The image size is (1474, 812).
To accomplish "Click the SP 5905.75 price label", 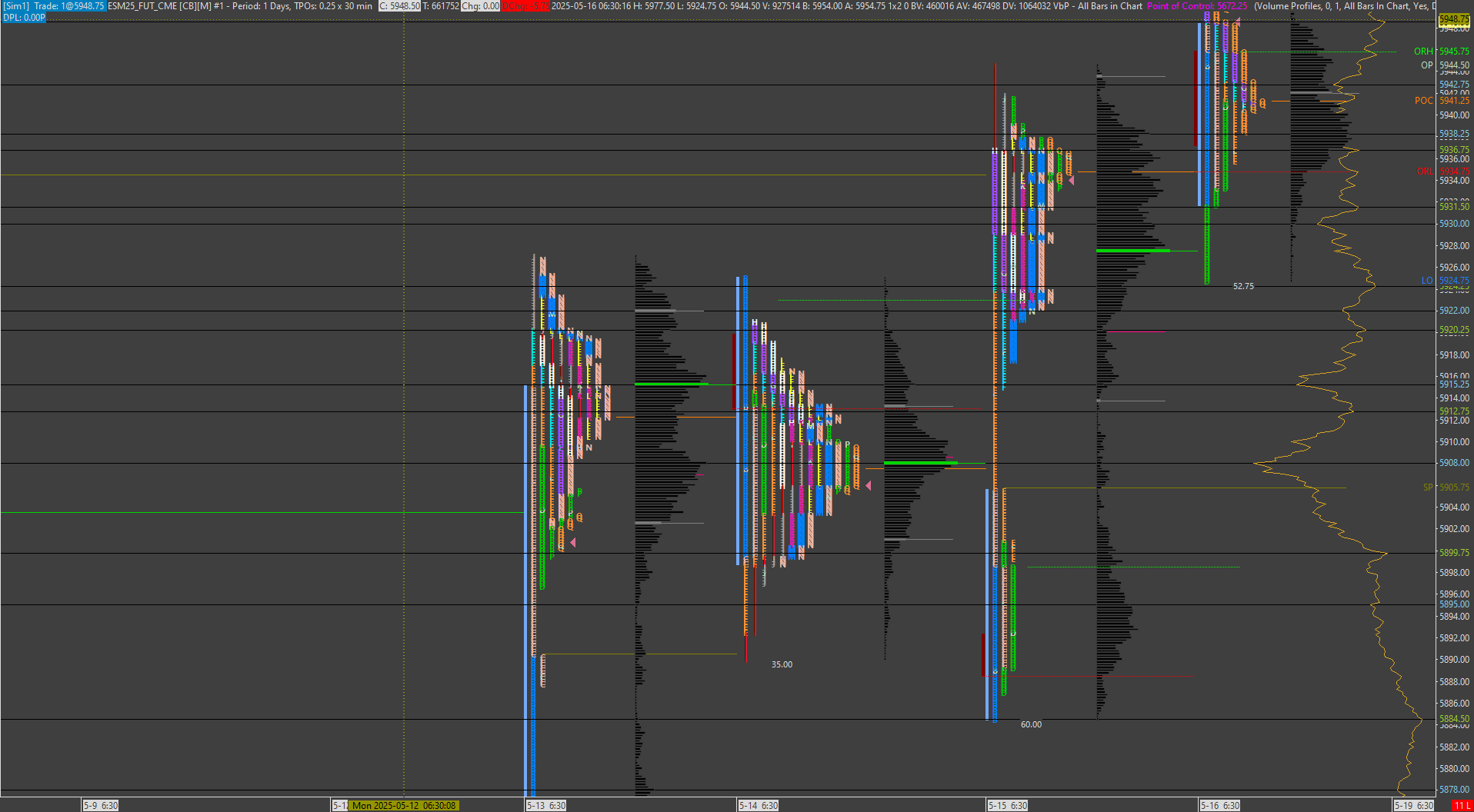I will (1446, 488).
